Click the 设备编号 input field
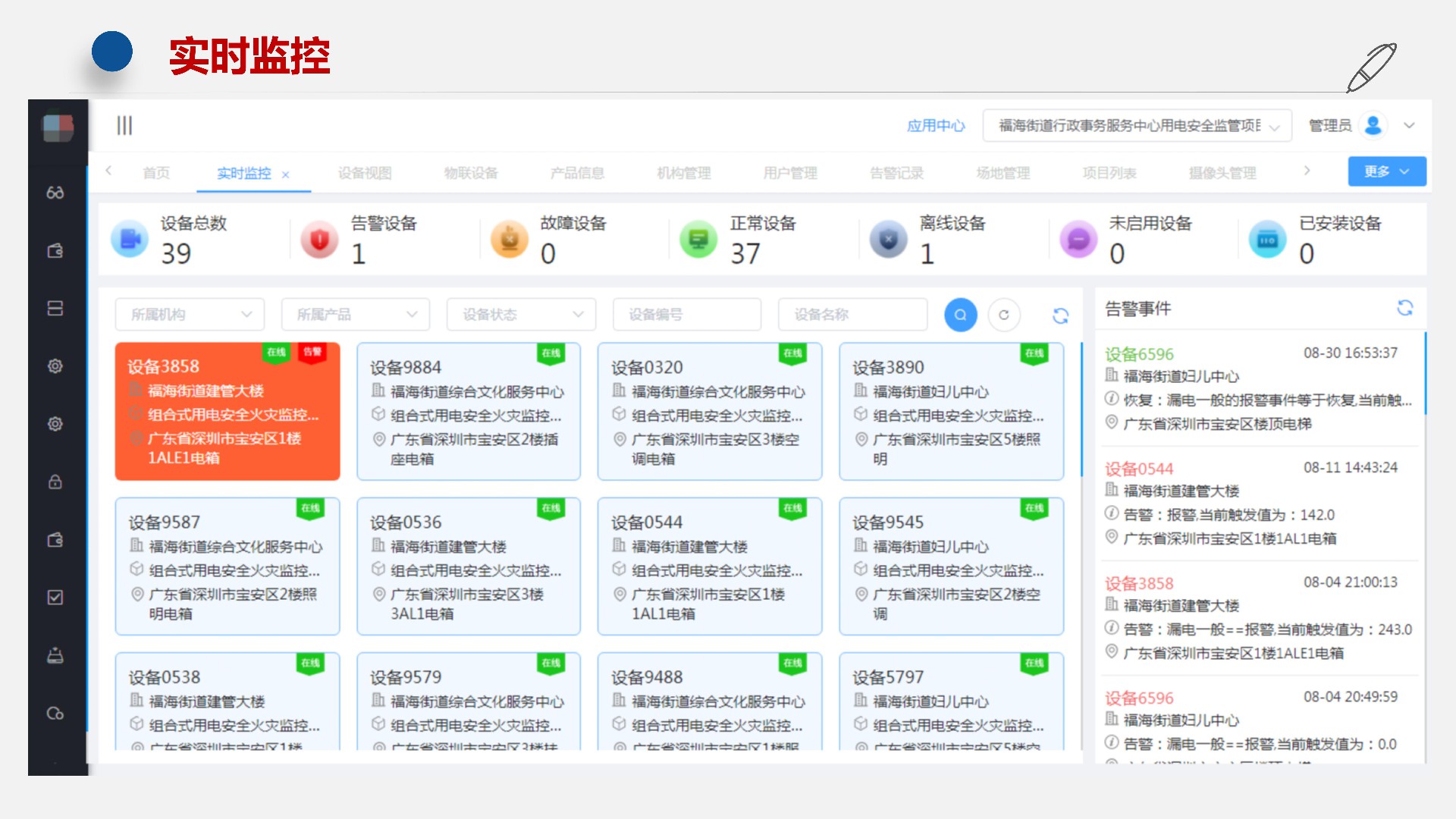This screenshot has height=819, width=1456. [x=686, y=314]
